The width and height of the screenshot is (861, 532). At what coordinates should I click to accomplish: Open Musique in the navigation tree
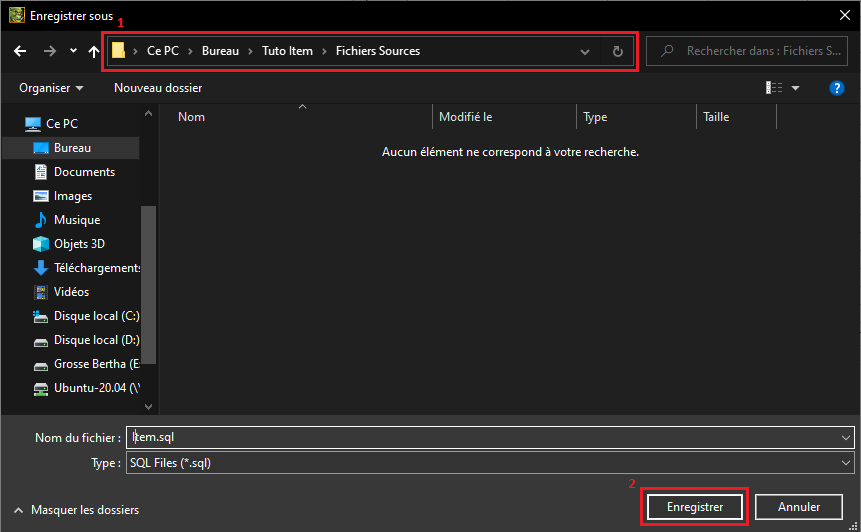coord(77,220)
